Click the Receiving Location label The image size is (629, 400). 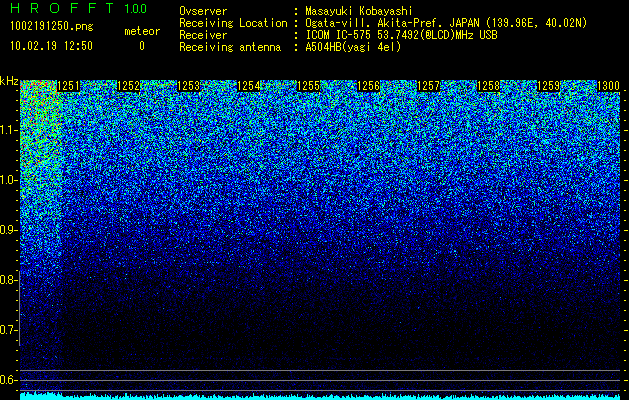233,23
